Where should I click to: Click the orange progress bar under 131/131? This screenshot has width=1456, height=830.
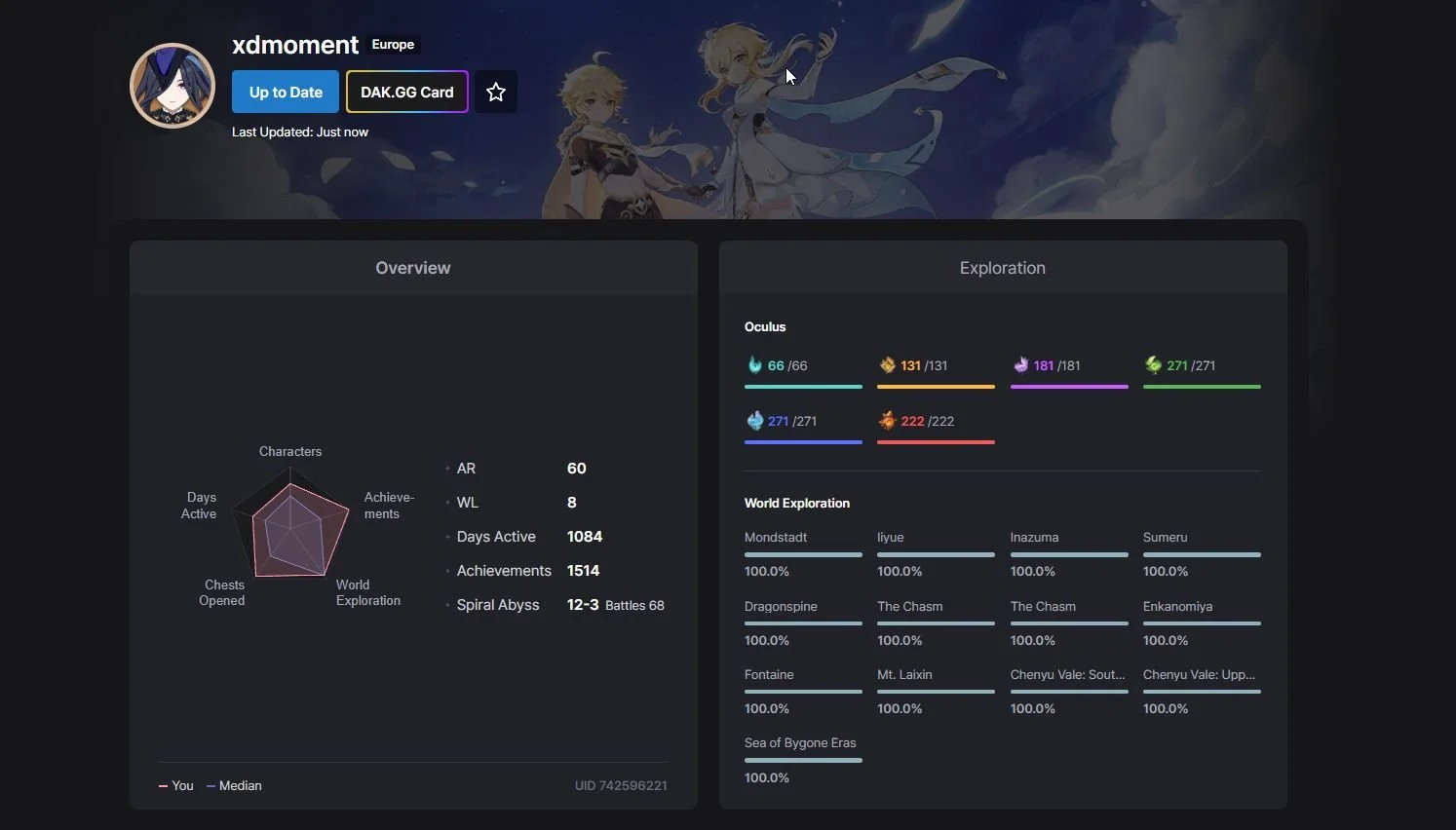coord(936,387)
